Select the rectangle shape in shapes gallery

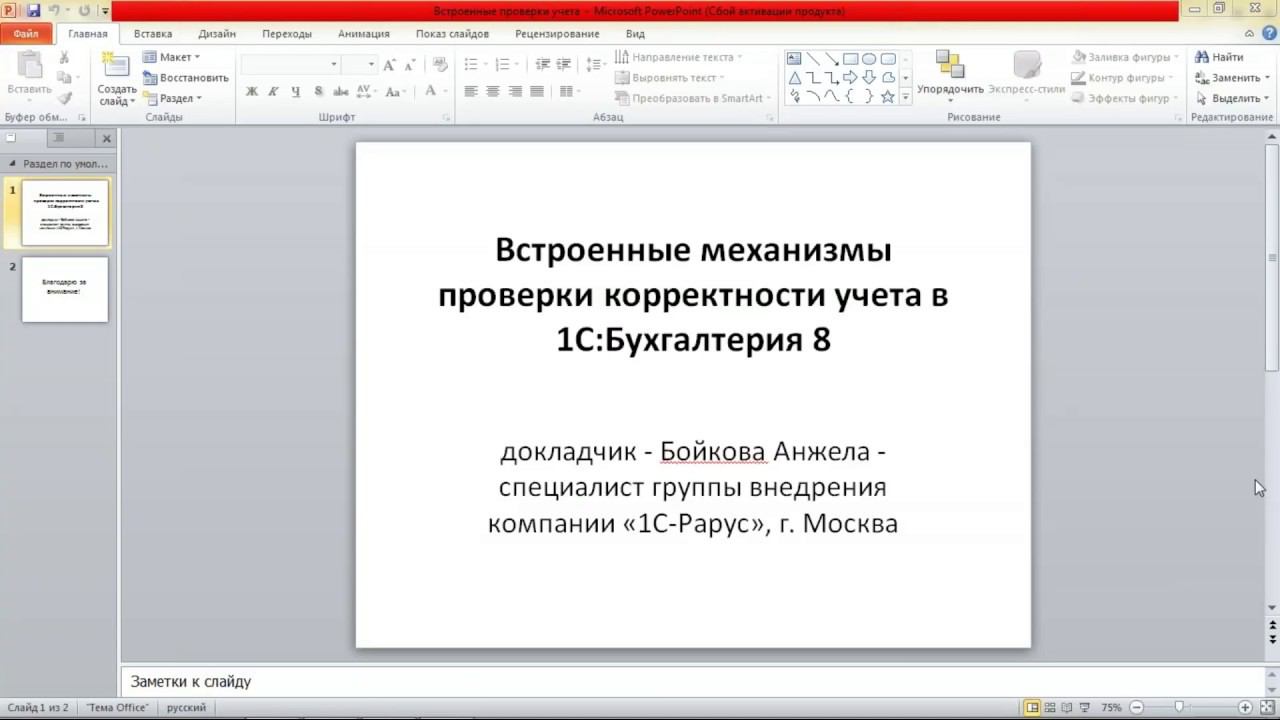[x=850, y=59]
